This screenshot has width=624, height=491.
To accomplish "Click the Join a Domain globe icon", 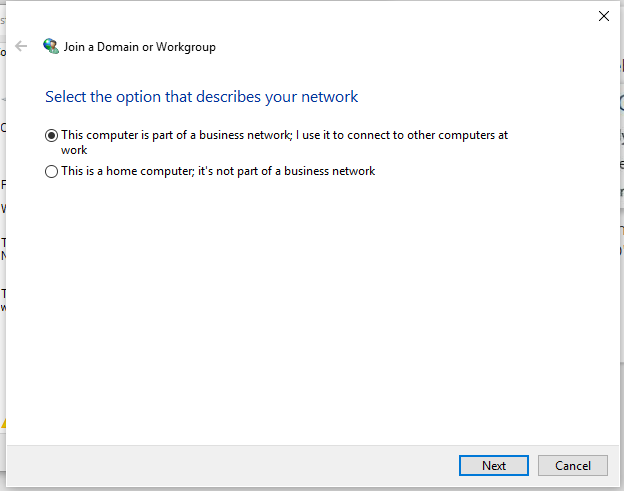I will coord(51,46).
